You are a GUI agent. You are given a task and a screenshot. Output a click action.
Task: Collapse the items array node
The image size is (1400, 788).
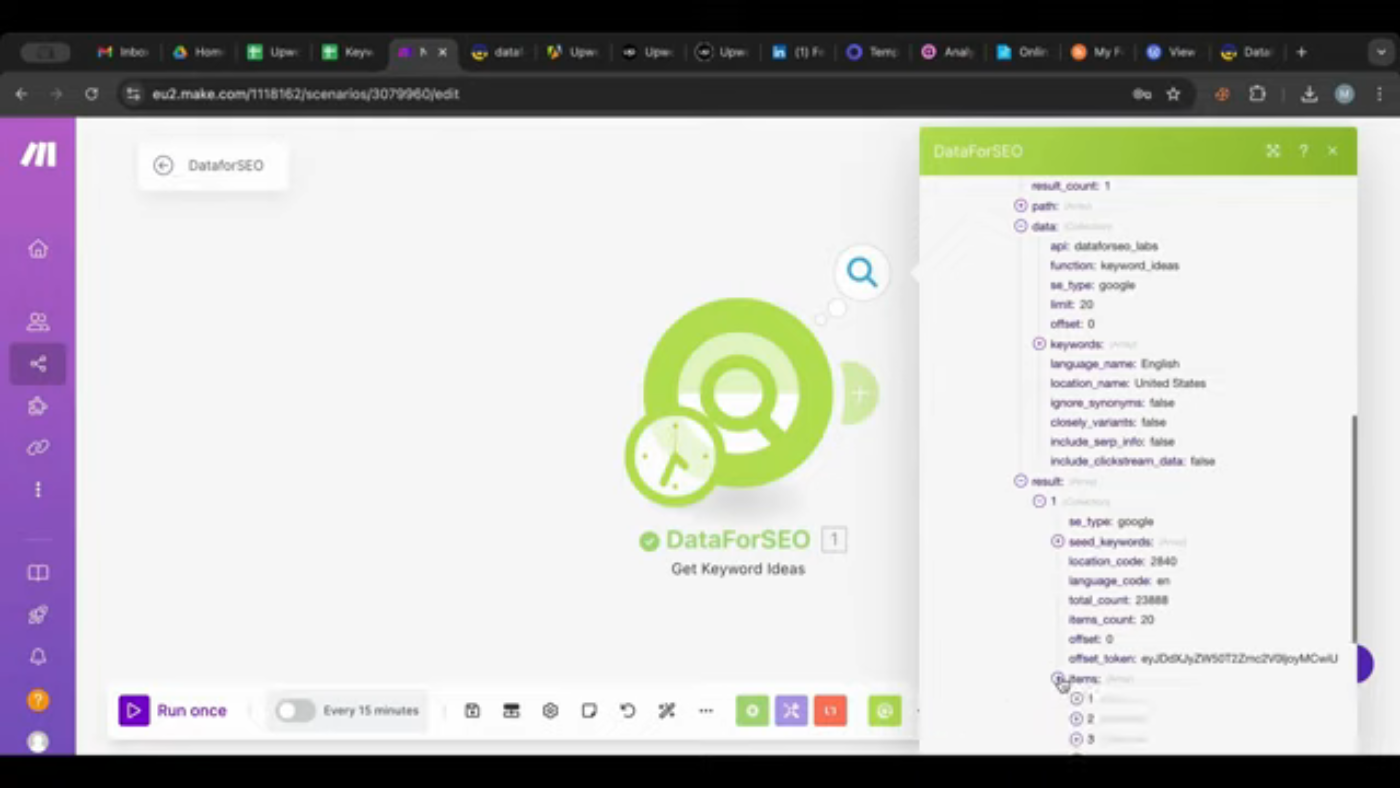coord(1057,678)
